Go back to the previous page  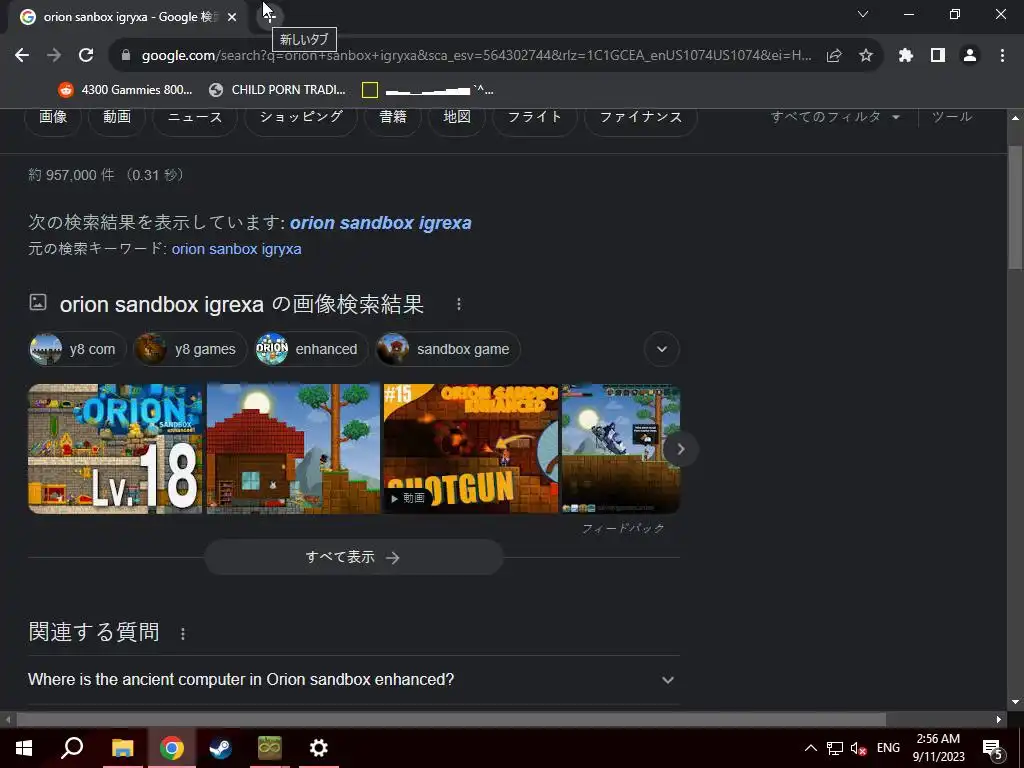click(x=22, y=56)
